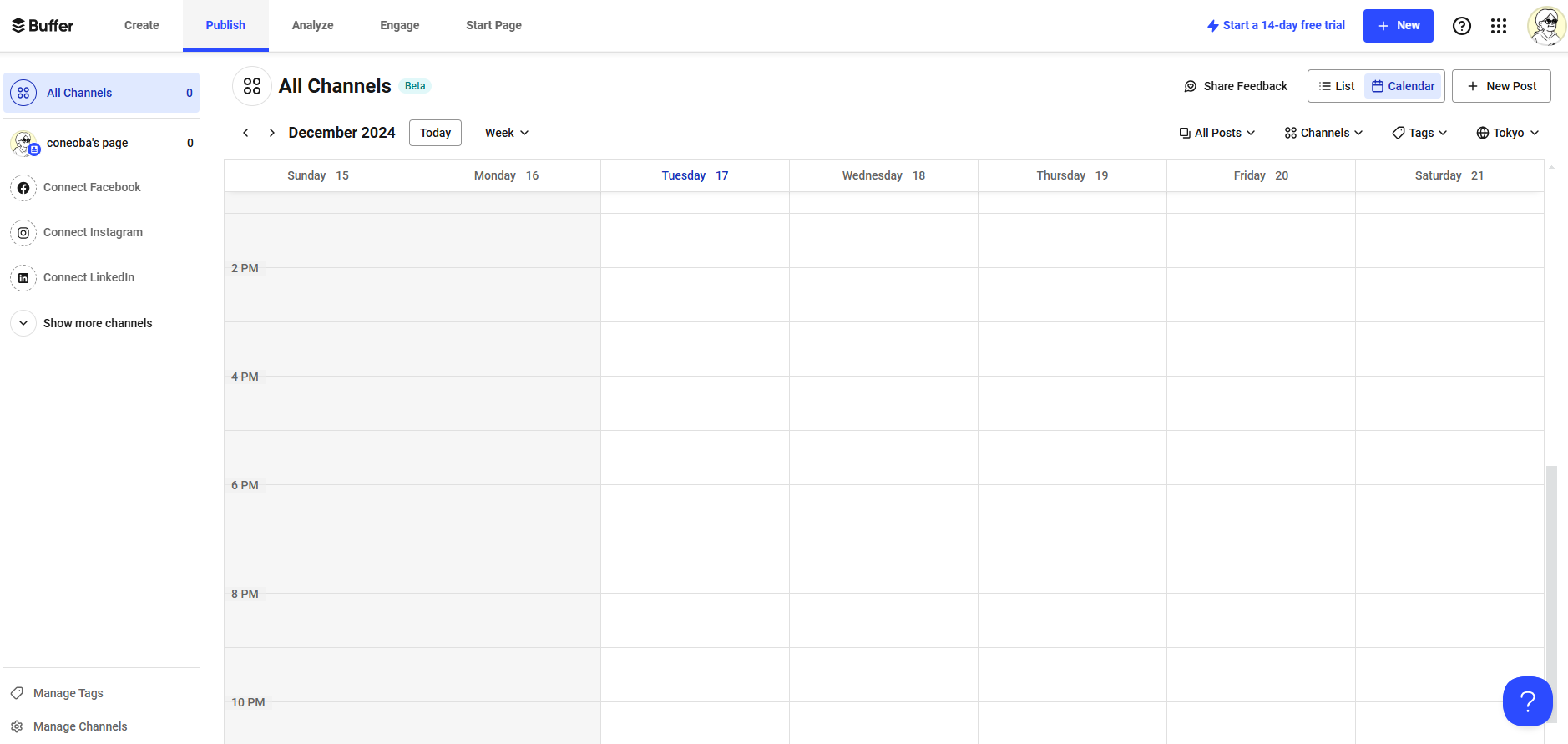1568x744 pixels.
Task: Switch to Calendar view
Action: point(1404,86)
